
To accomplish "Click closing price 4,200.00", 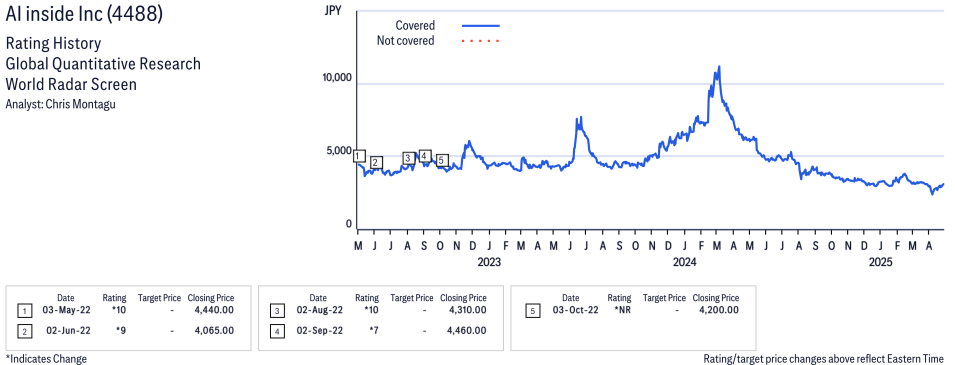I will (x=719, y=310).
